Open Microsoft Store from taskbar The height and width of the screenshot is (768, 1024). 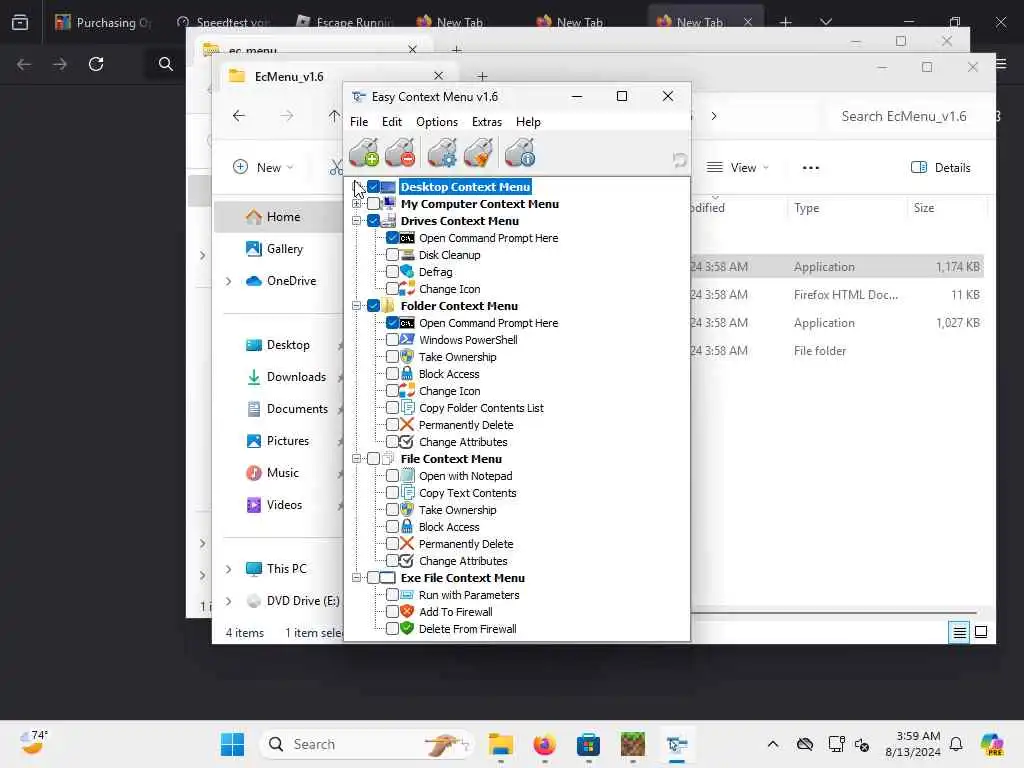tap(588, 744)
